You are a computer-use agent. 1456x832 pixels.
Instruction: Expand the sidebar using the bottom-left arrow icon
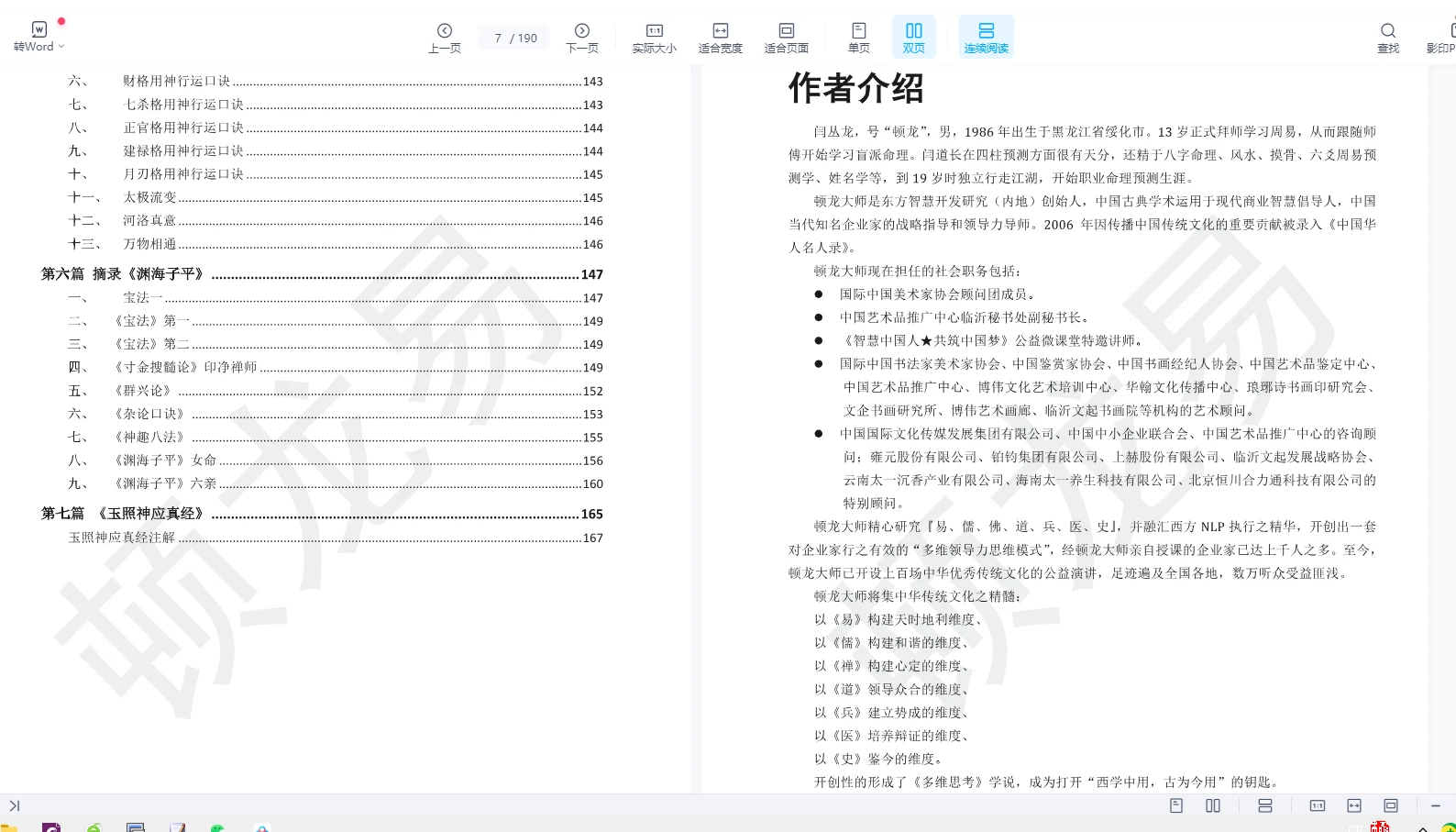[x=15, y=806]
